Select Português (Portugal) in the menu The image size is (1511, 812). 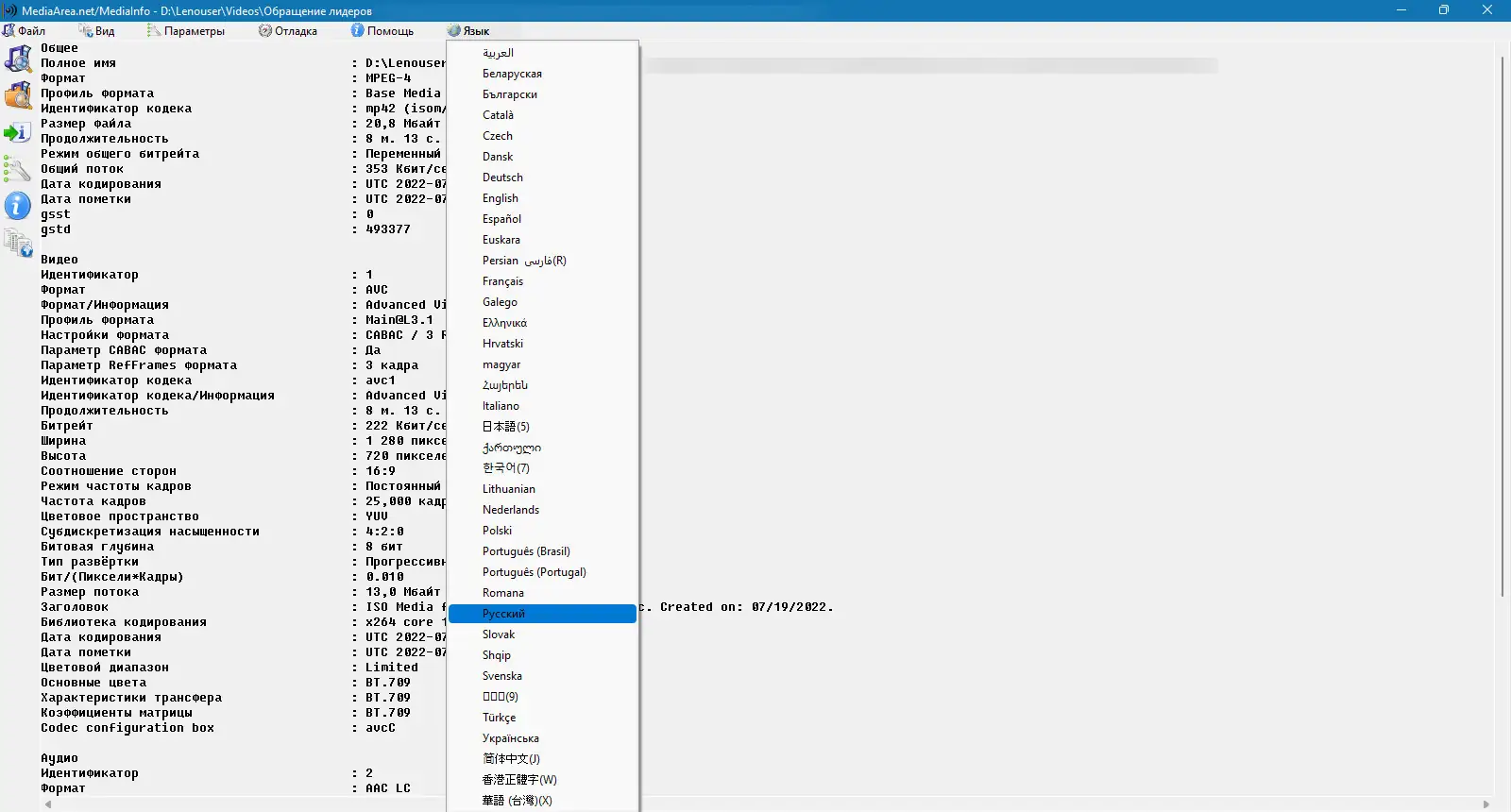point(543,572)
